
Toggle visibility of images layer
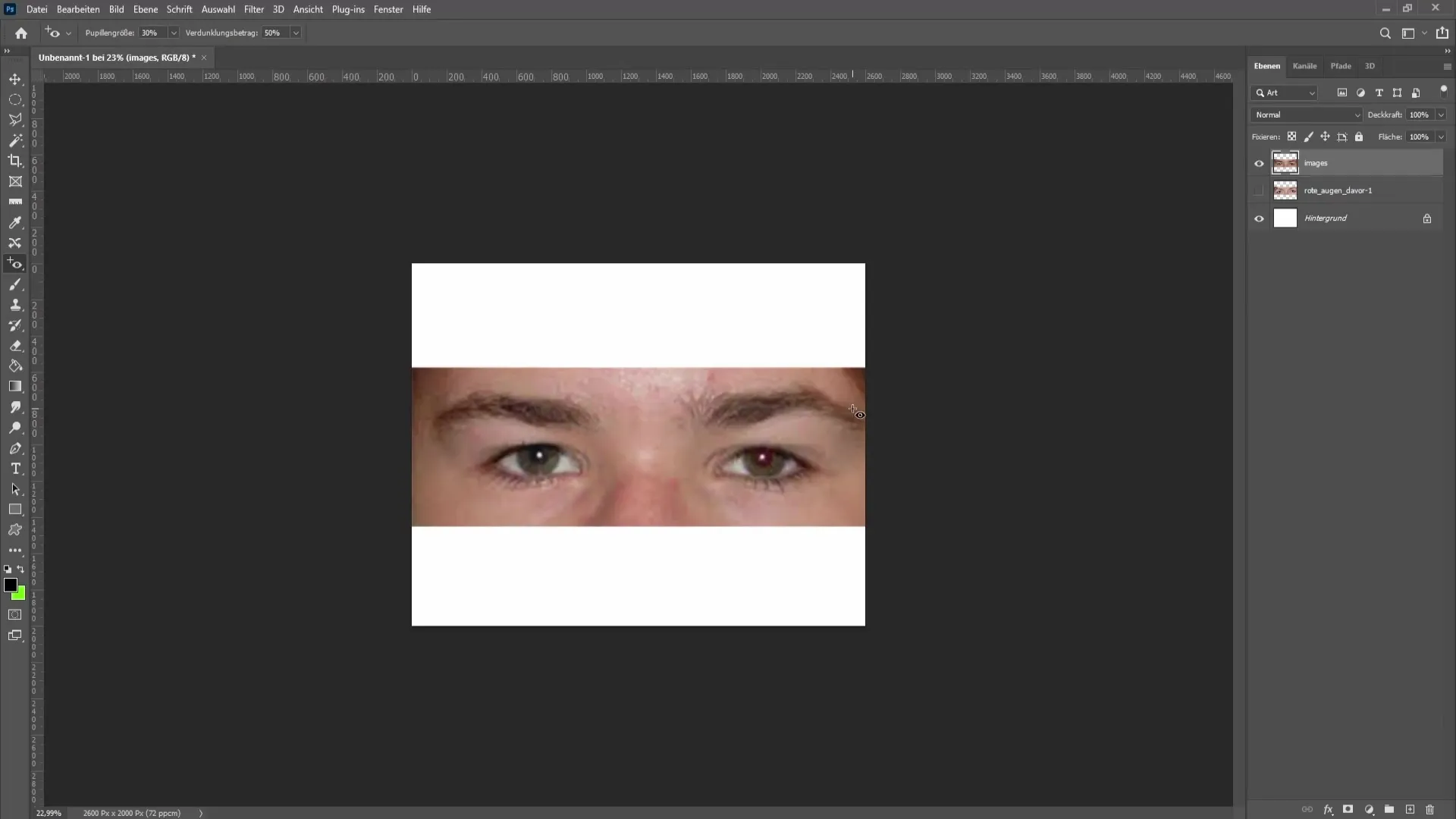[x=1259, y=163]
